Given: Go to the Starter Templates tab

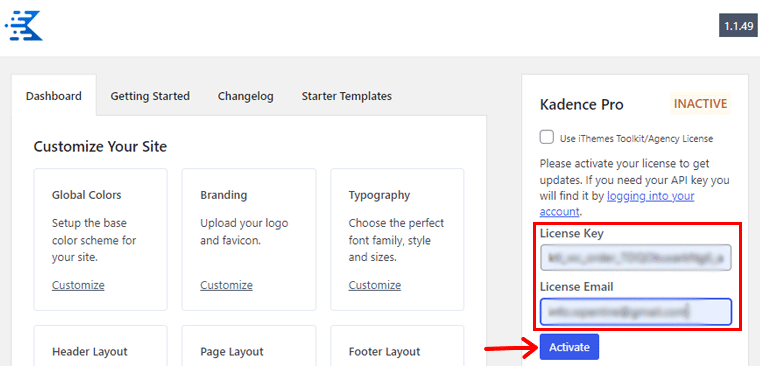Looking at the screenshot, I should pyautogui.click(x=347, y=96).
